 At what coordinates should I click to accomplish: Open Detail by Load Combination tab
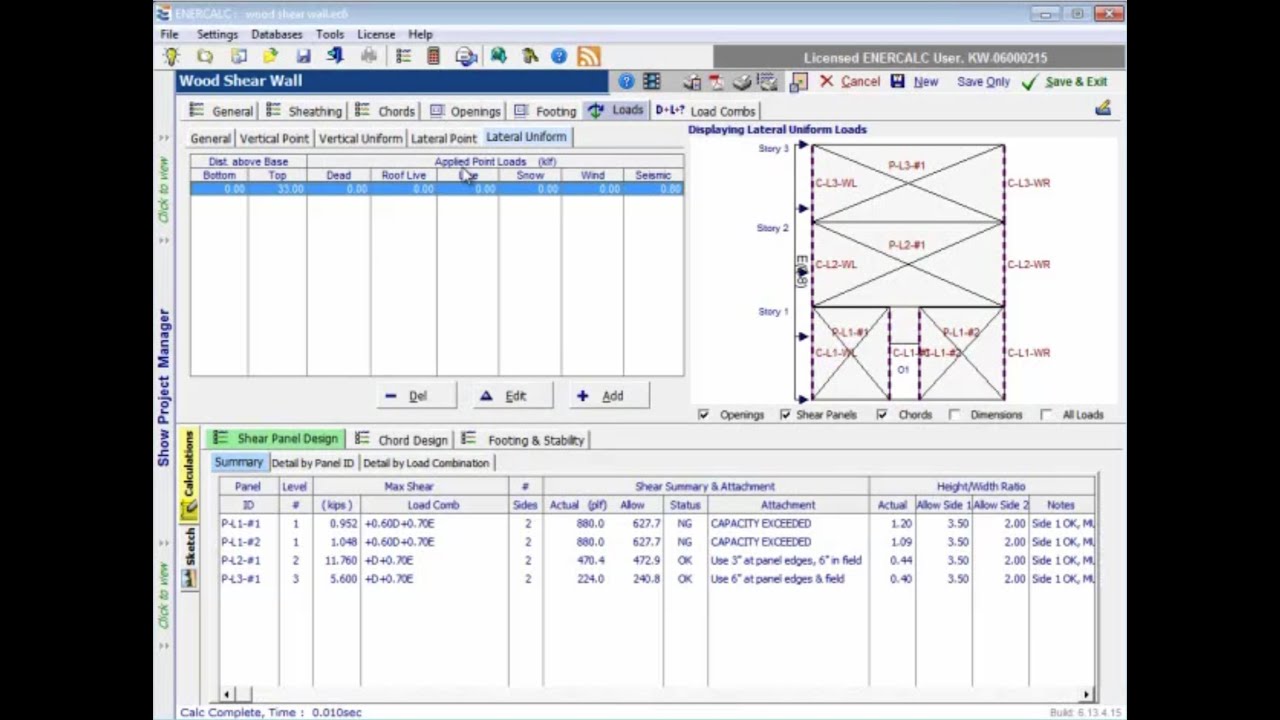pyautogui.click(x=426, y=463)
